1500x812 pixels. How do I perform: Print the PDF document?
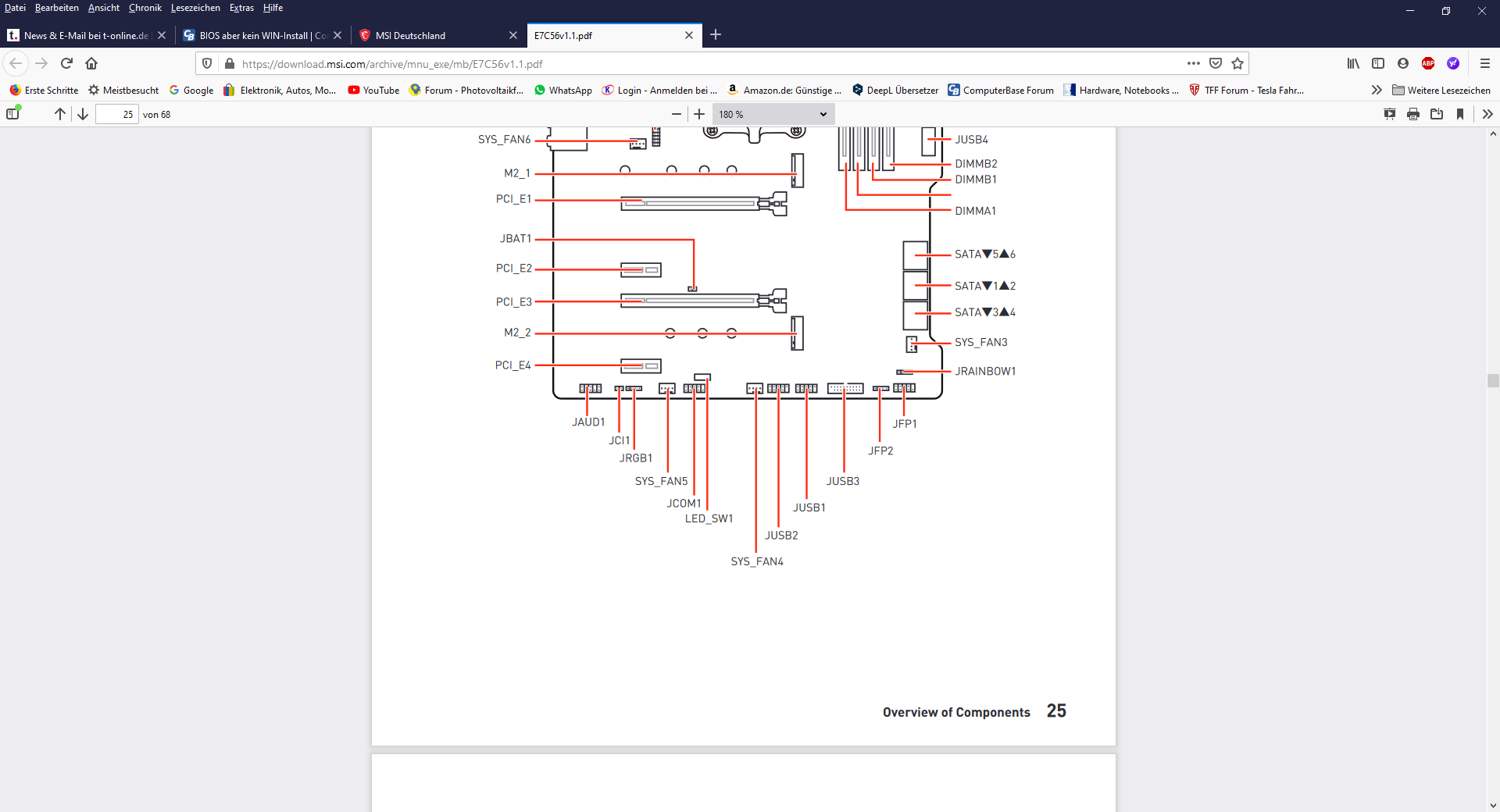pos(1413,114)
